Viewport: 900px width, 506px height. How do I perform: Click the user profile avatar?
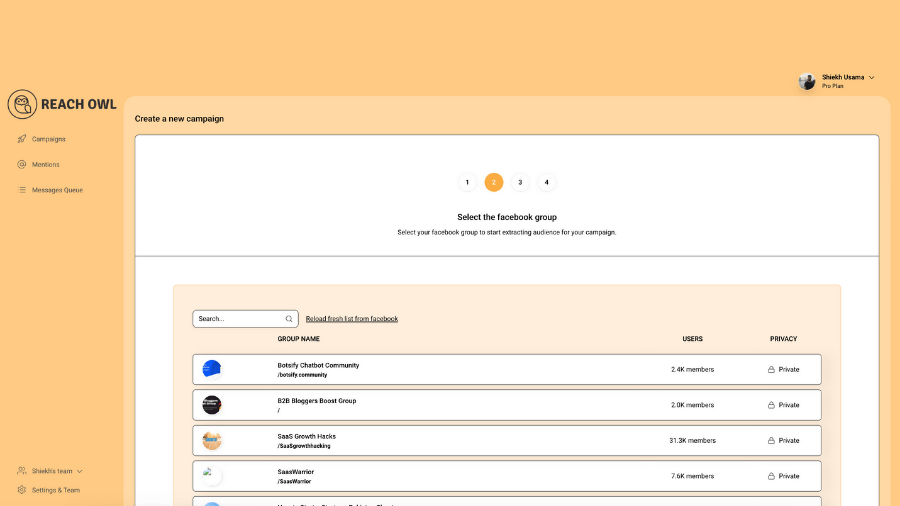tap(807, 81)
